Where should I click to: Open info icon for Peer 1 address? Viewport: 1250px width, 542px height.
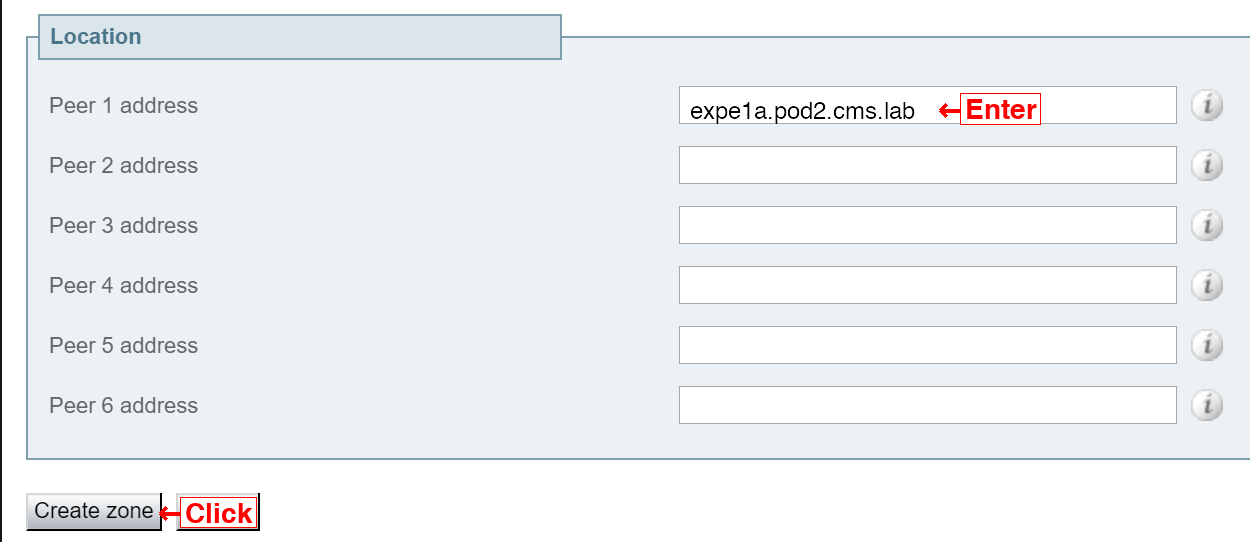[x=1207, y=105]
